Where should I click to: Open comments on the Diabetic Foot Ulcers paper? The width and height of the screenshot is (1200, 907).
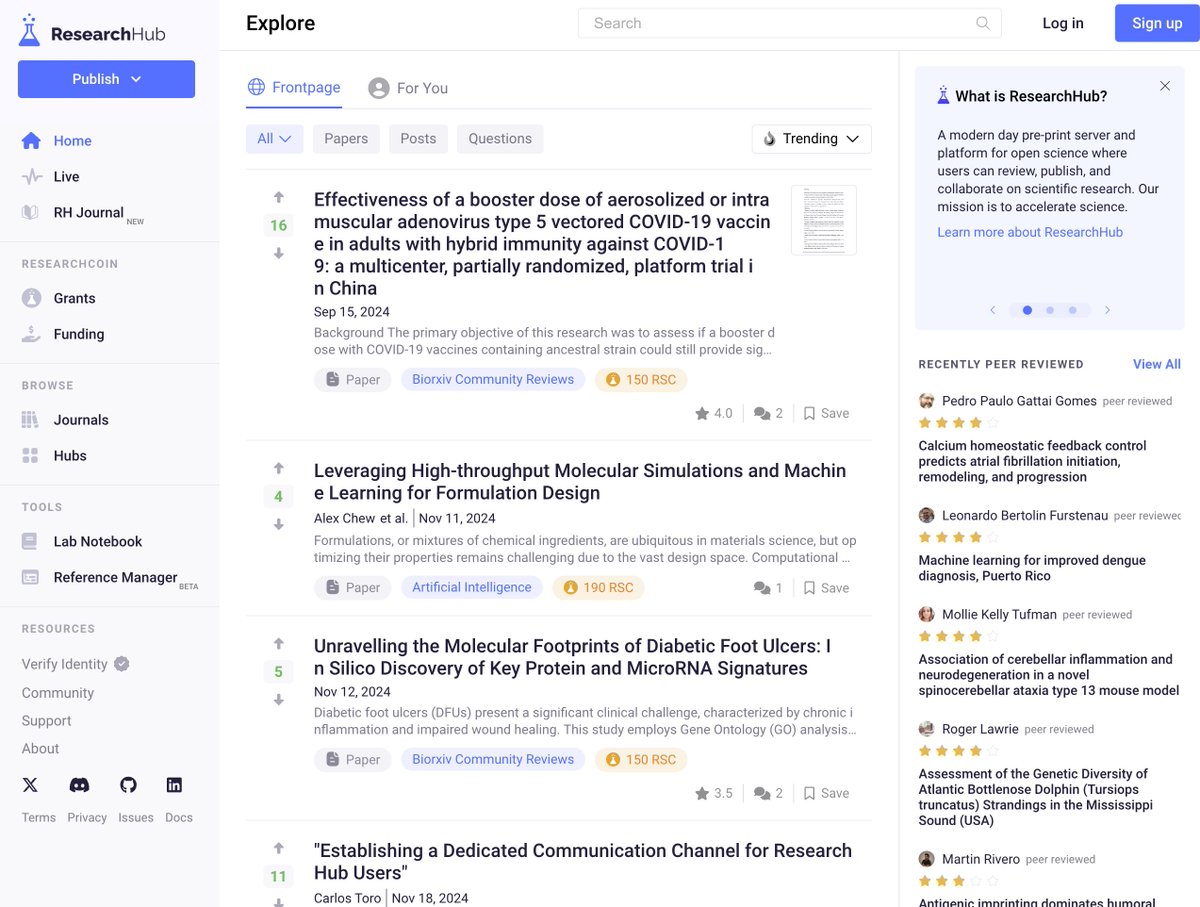(x=768, y=793)
